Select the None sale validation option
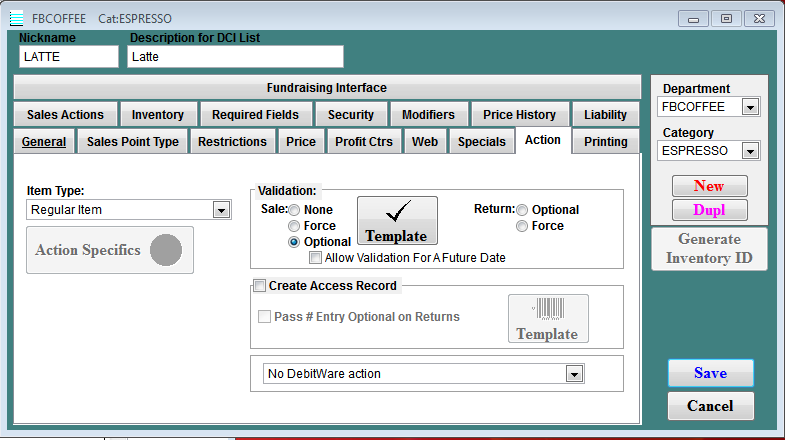The image size is (785, 440). pyautogui.click(x=294, y=210)
